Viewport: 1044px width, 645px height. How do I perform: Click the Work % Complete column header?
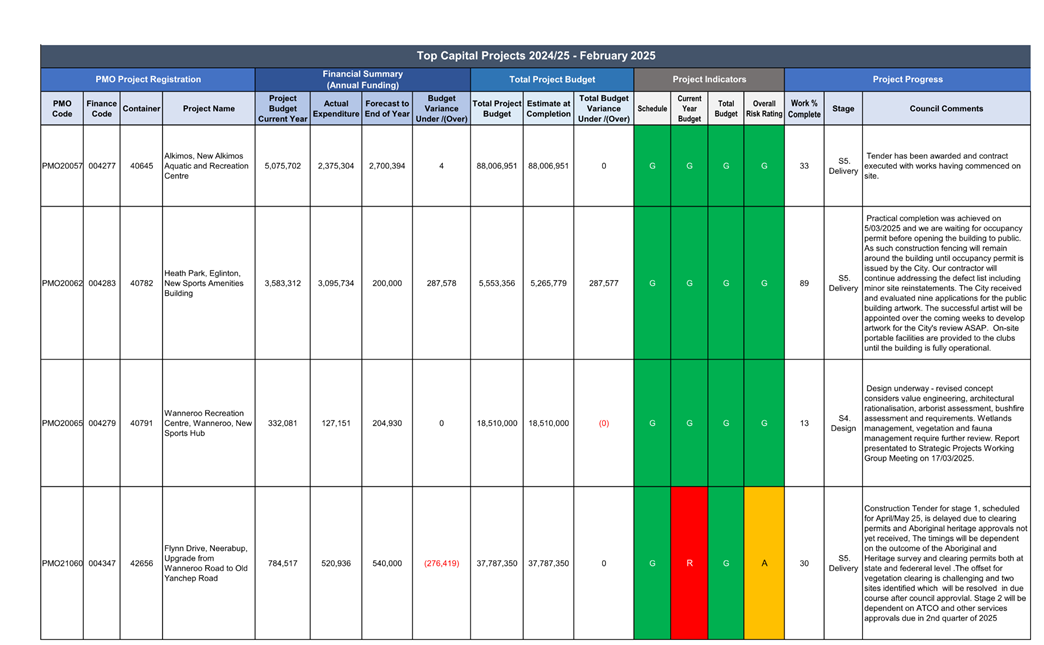804,109
